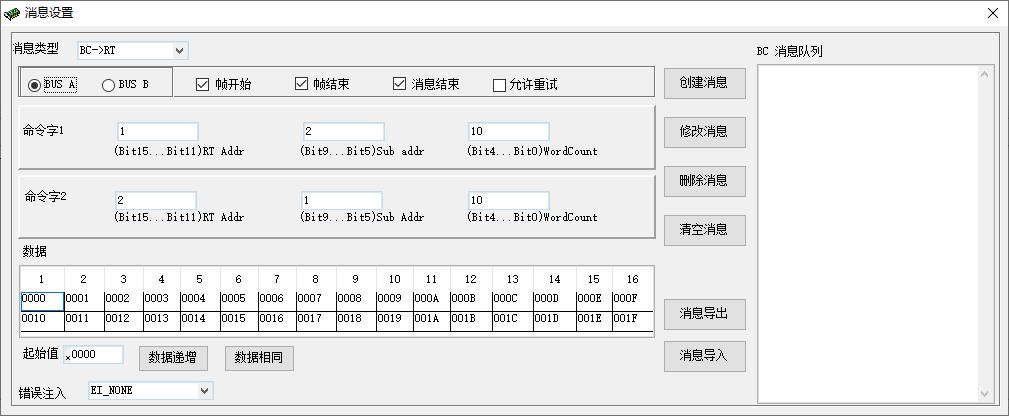Toggle the 帧结束 checkbox
The image size is (1009, 416).
click(x=301, y=84)
